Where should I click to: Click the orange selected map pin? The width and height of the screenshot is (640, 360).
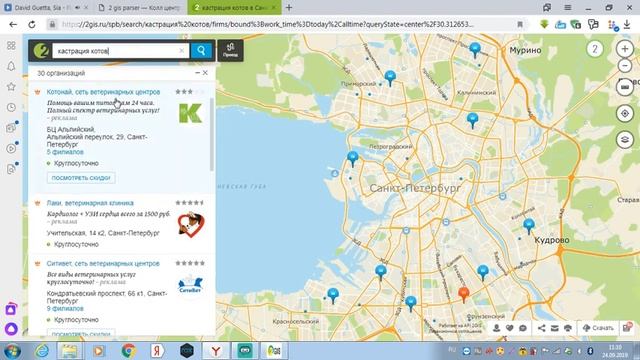pyautogui.click(x=463, y=294)
